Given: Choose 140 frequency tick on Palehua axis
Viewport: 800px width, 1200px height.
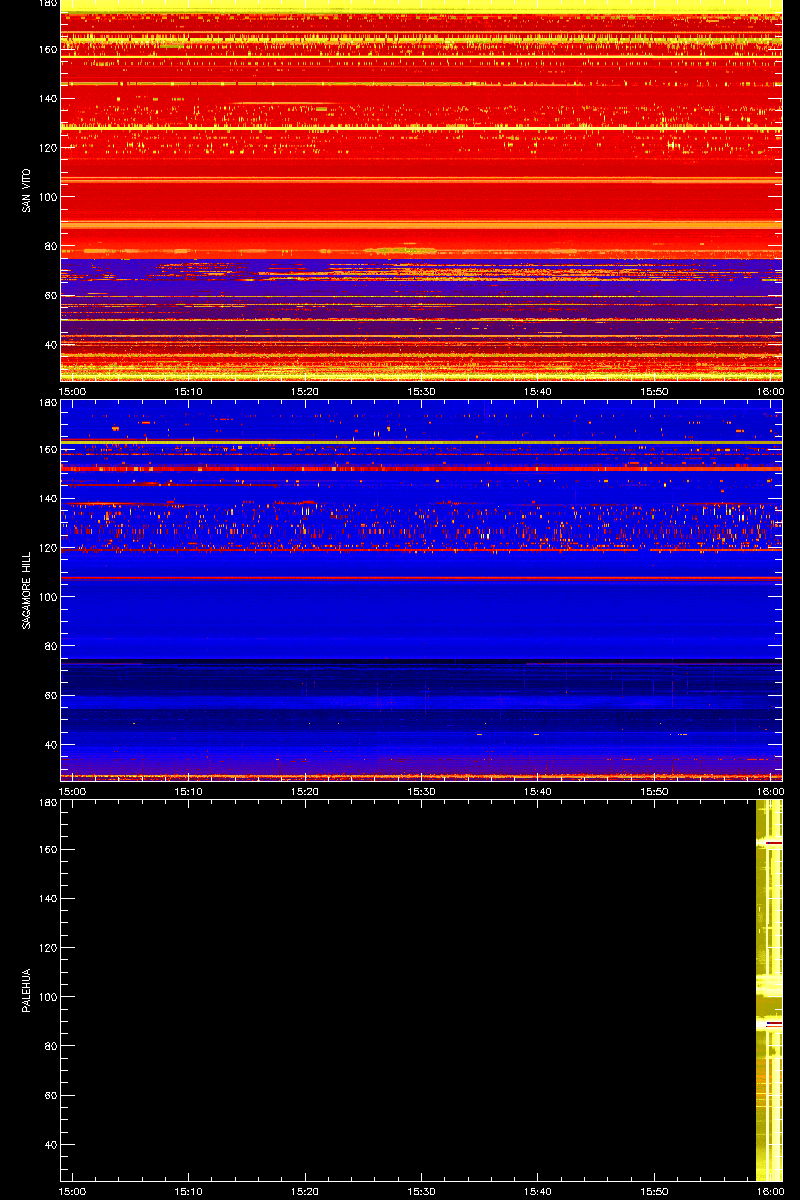Looking at the screenshot, I should (x=47, y=898).
